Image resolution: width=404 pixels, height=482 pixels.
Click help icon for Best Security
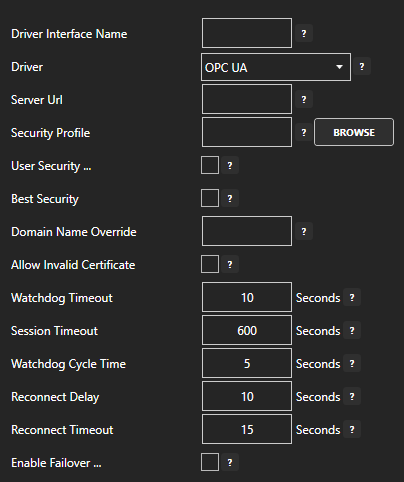click(230, 199)
